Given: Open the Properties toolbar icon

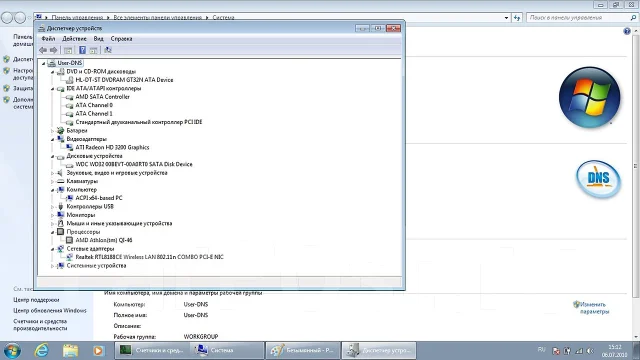Looking at the screenshot, I should point(93,50).
